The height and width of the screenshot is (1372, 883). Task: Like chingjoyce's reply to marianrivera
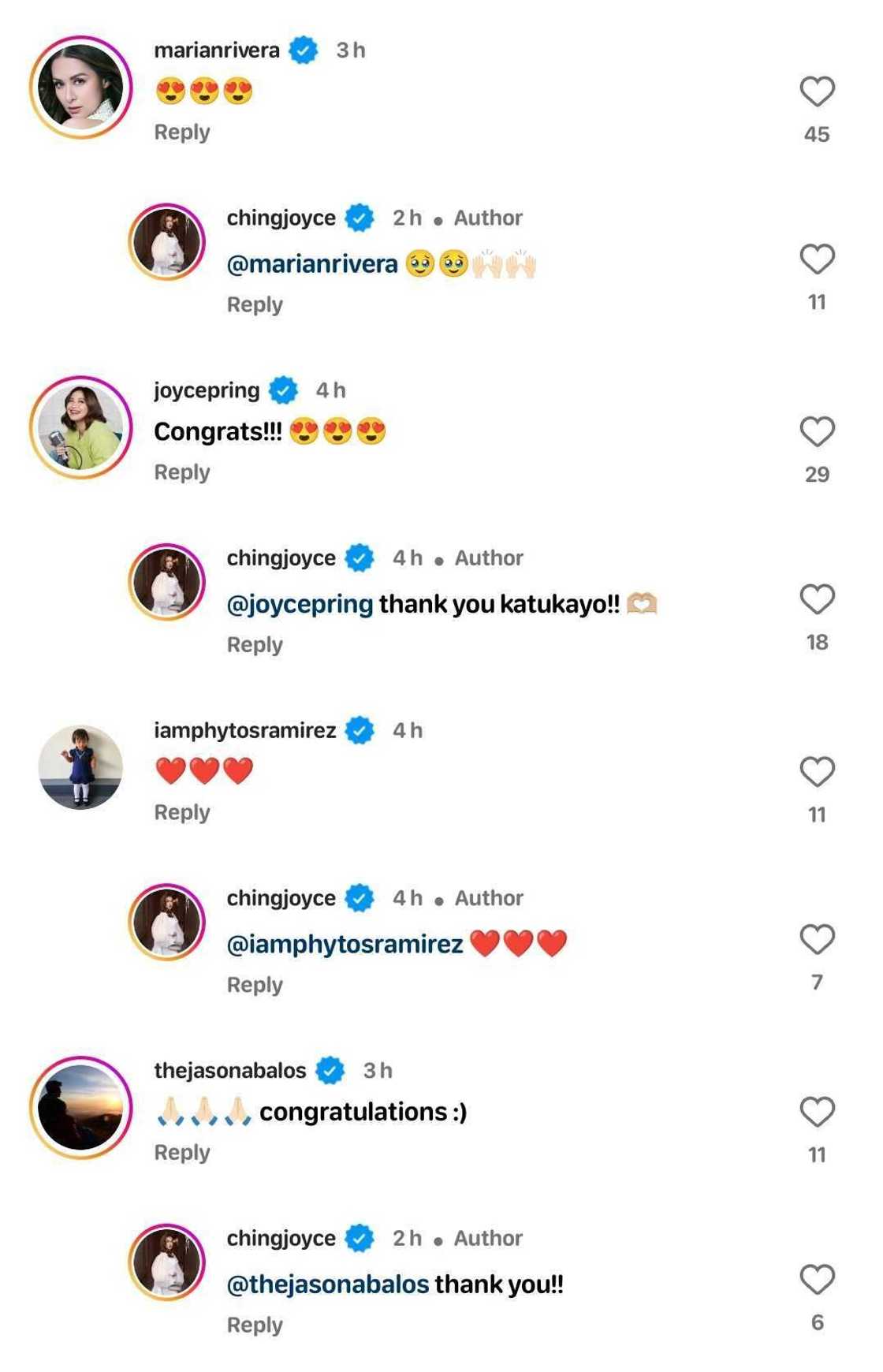tap(817, 259)
